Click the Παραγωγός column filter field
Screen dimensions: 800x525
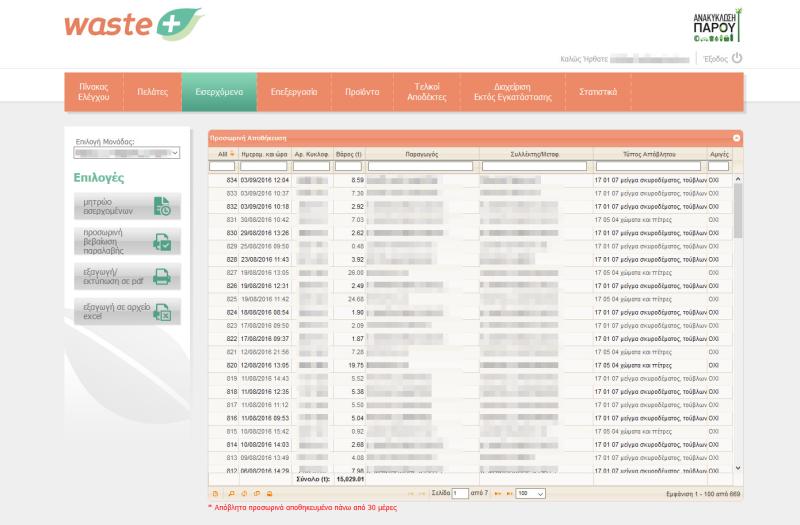point(422,166)
